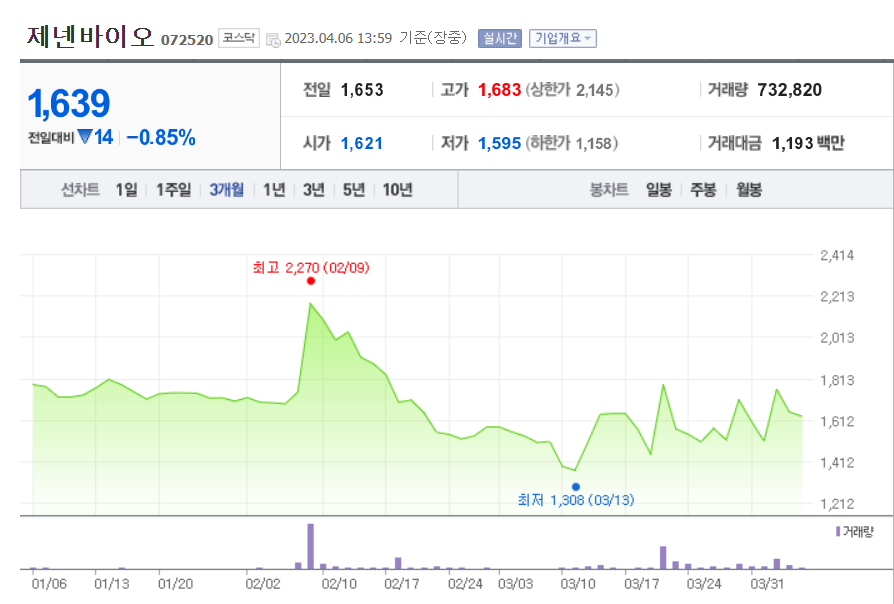The width and height of the screenshot is (894, 604).
Task: Enable 일봉 daily candle view
Action: (x=657, y=189)
